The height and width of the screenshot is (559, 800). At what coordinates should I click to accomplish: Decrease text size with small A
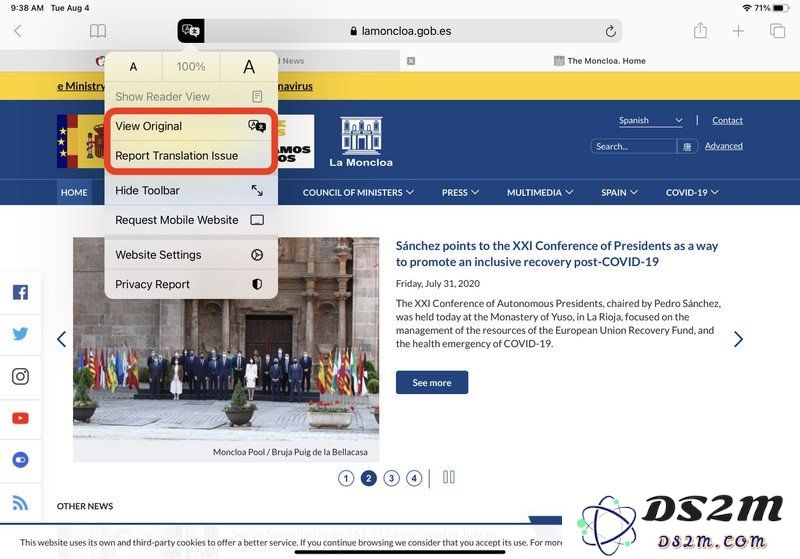coord(133,67)
